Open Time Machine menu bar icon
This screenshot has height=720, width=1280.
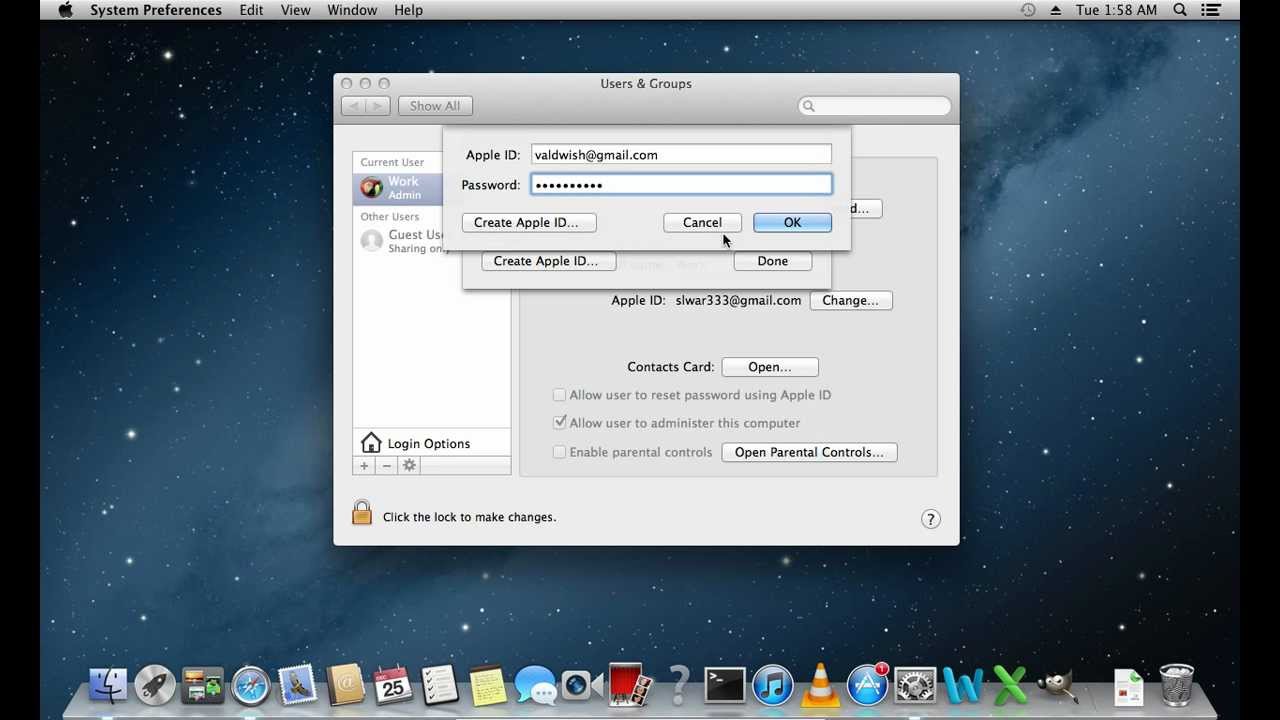tap(1028, 10)
